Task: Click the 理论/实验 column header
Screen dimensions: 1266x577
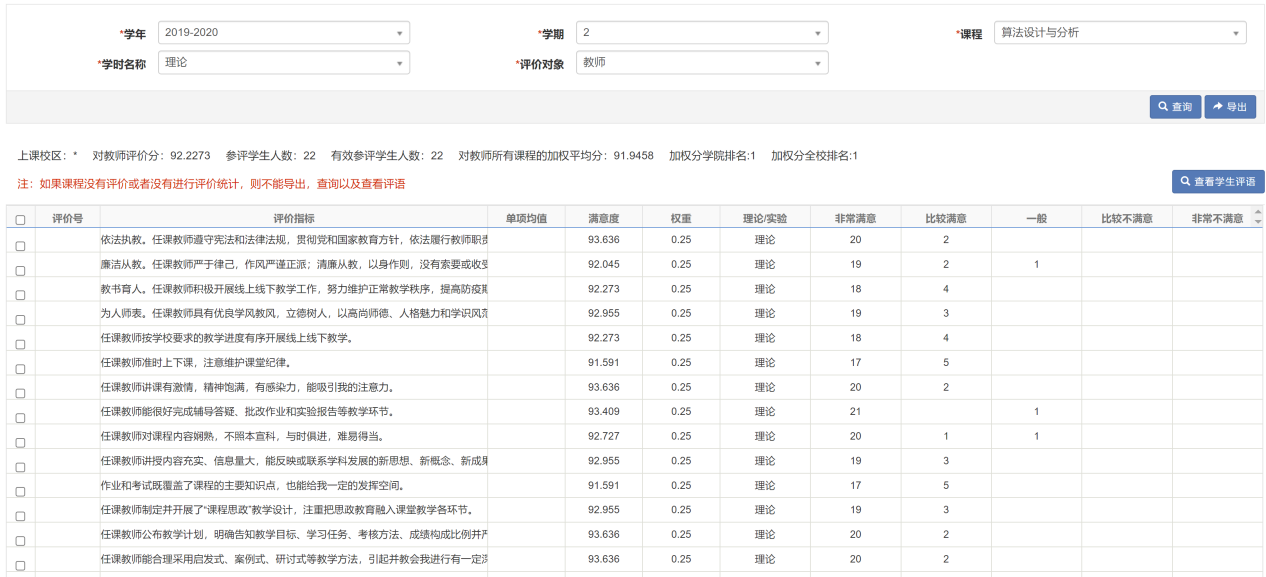Action: (765, 218)
